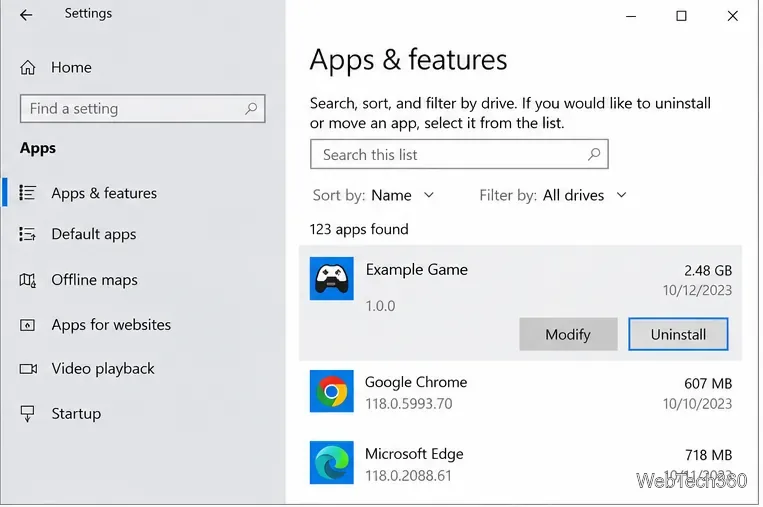Click the 10/10/2023 install date
Viewport: 763px width, 507px height.
coord(697,404)
